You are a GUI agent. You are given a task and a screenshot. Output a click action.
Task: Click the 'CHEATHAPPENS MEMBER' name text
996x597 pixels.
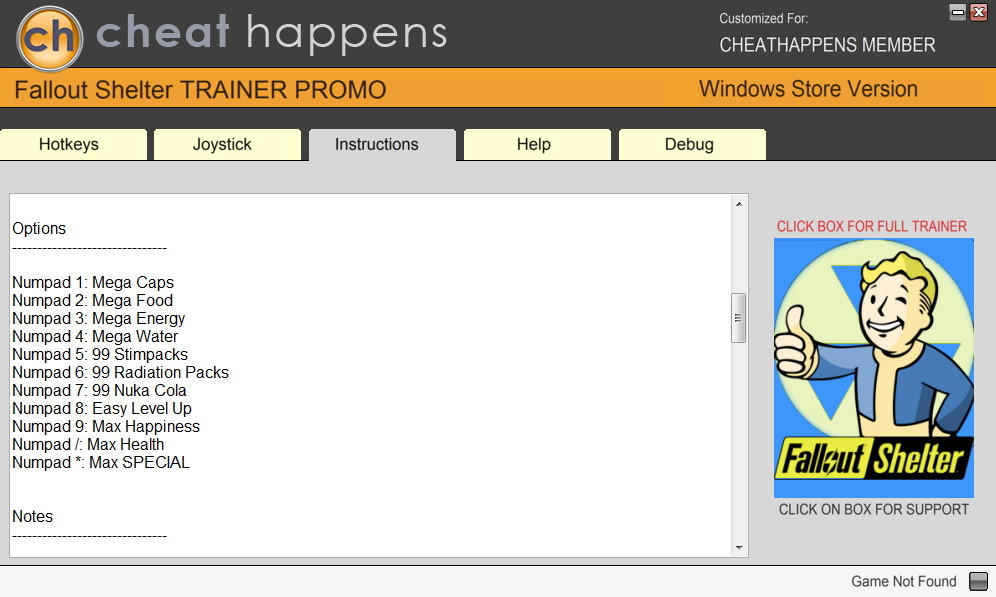point(827,45)
